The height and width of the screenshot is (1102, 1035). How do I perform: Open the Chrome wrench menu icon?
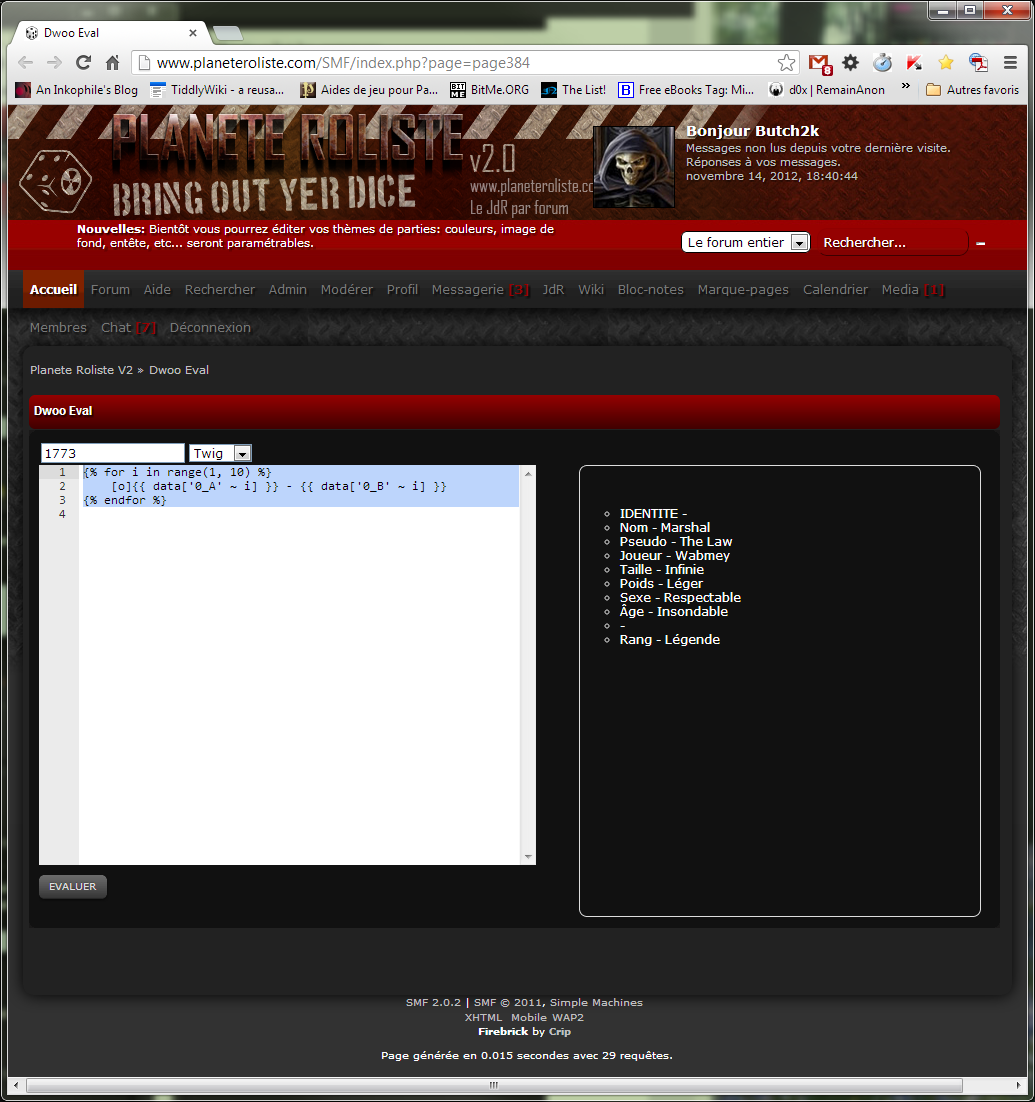[1010, 63]
